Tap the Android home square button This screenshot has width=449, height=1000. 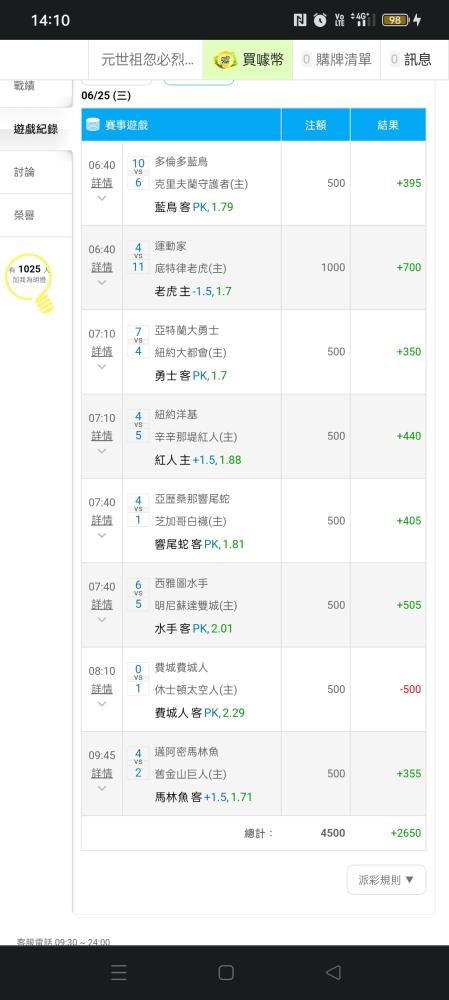pos(226,972)
